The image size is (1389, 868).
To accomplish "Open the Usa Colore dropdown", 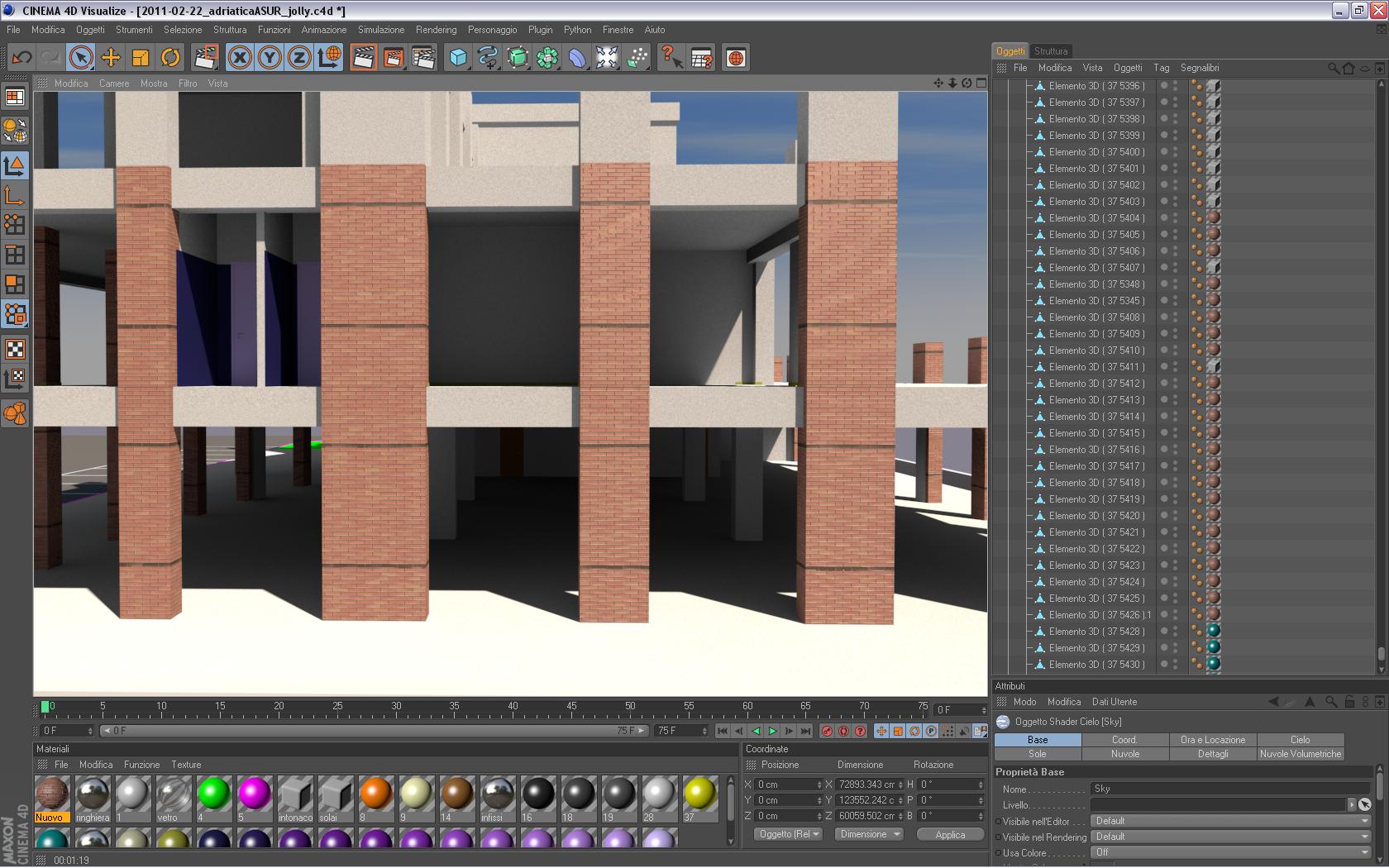I will 1231,852.
